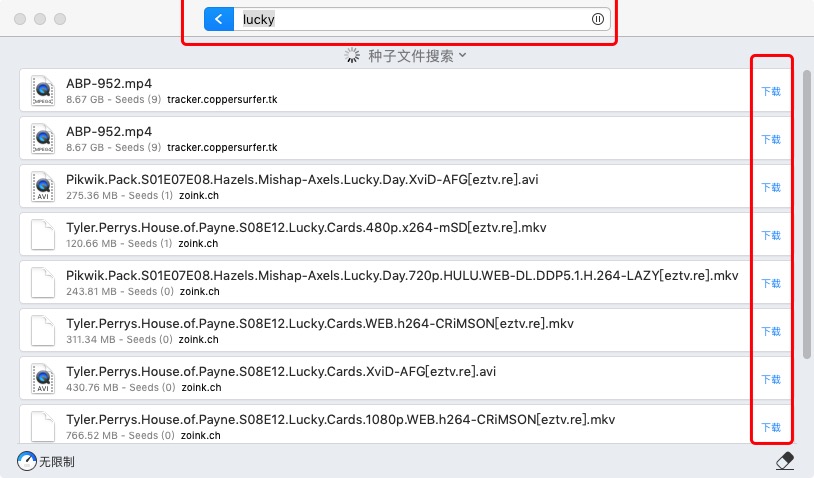Select the first ABP-952.mp4 title text
Screen dimensions: 814x478
pos(109,84)
